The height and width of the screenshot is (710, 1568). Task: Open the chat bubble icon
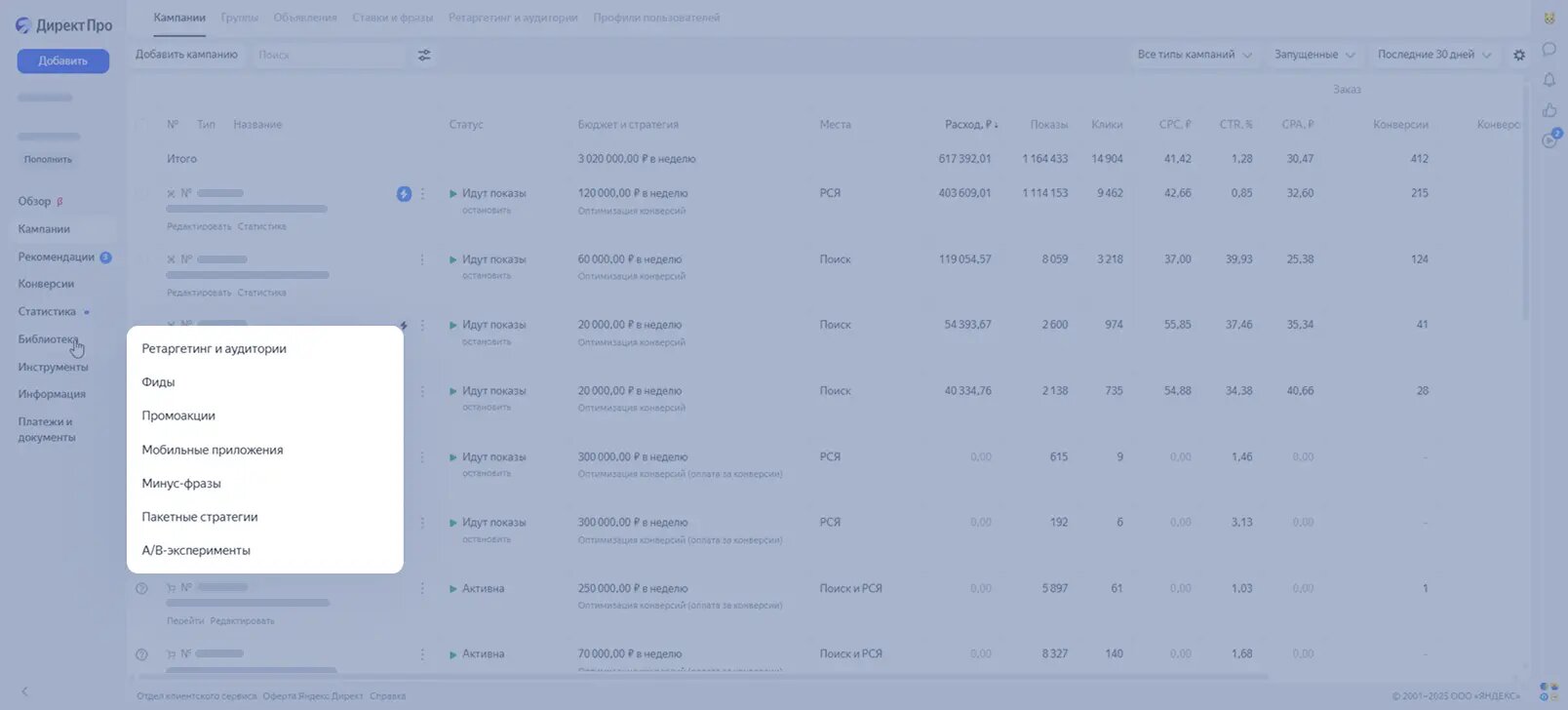[1549, 49]
